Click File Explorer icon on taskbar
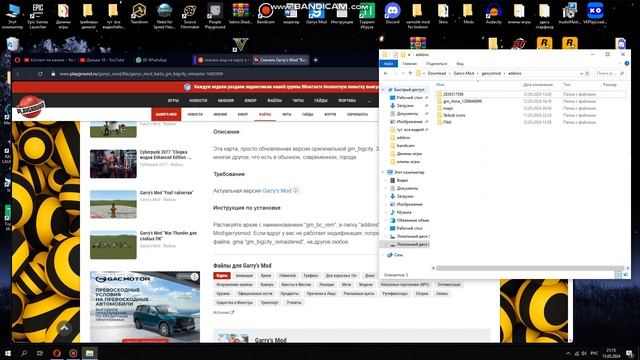 pos(89,353)
